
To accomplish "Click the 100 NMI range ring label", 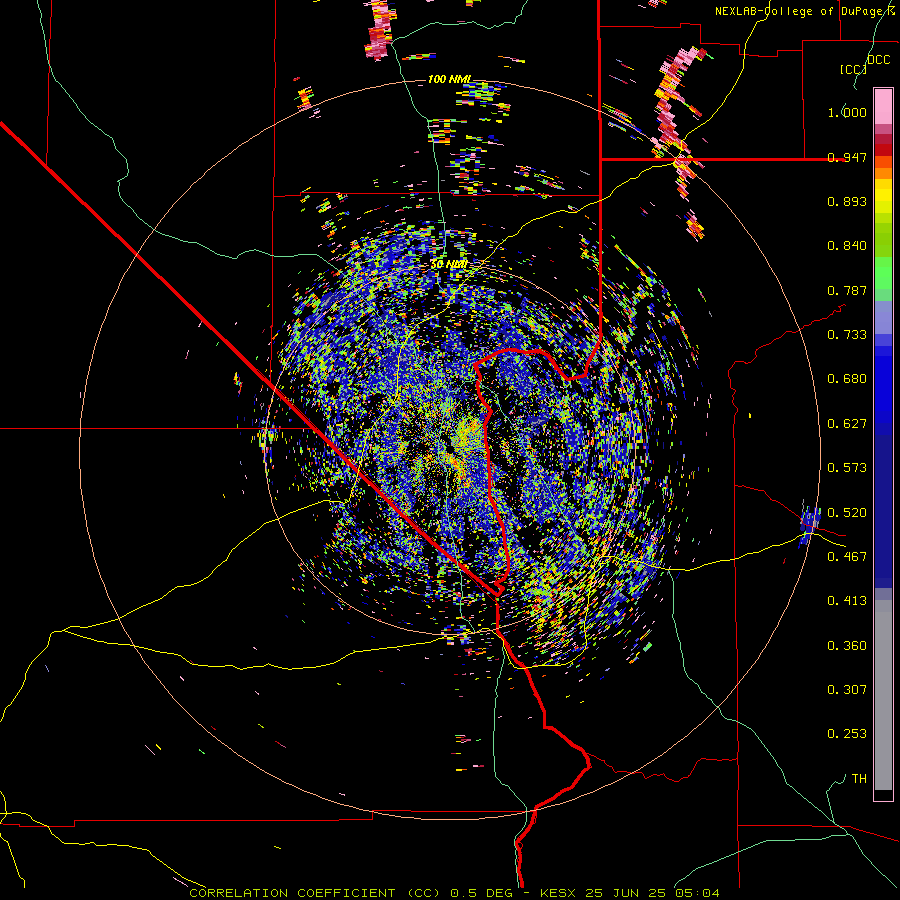I will [449, 79].
